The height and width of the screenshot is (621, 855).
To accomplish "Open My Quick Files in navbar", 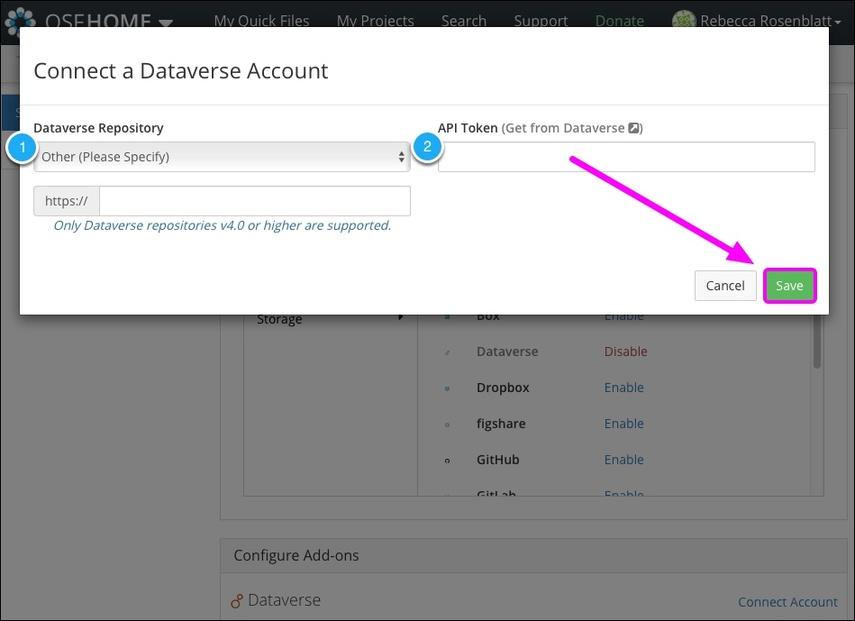I will click(261, 21).
